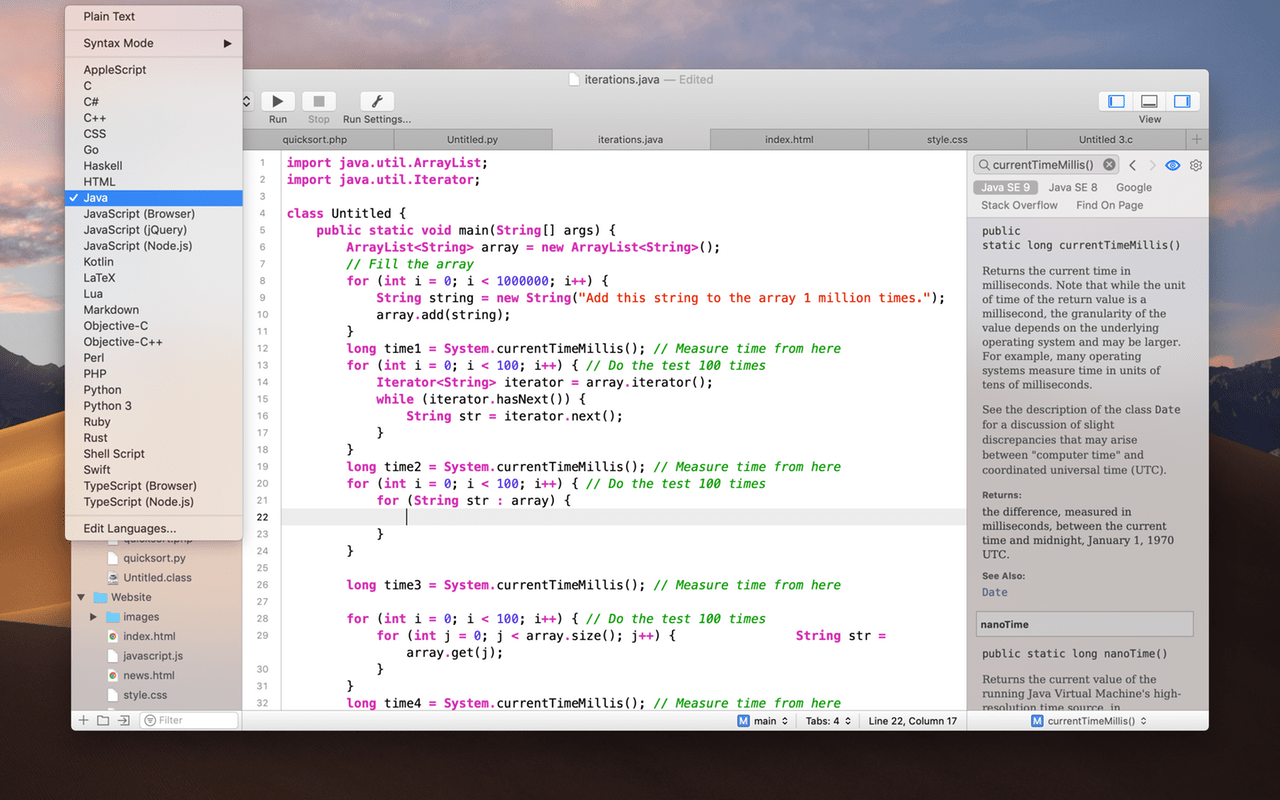Change documentation source from Java SE 9 to Google
1280x800 pixels.
coord(1133,187)
